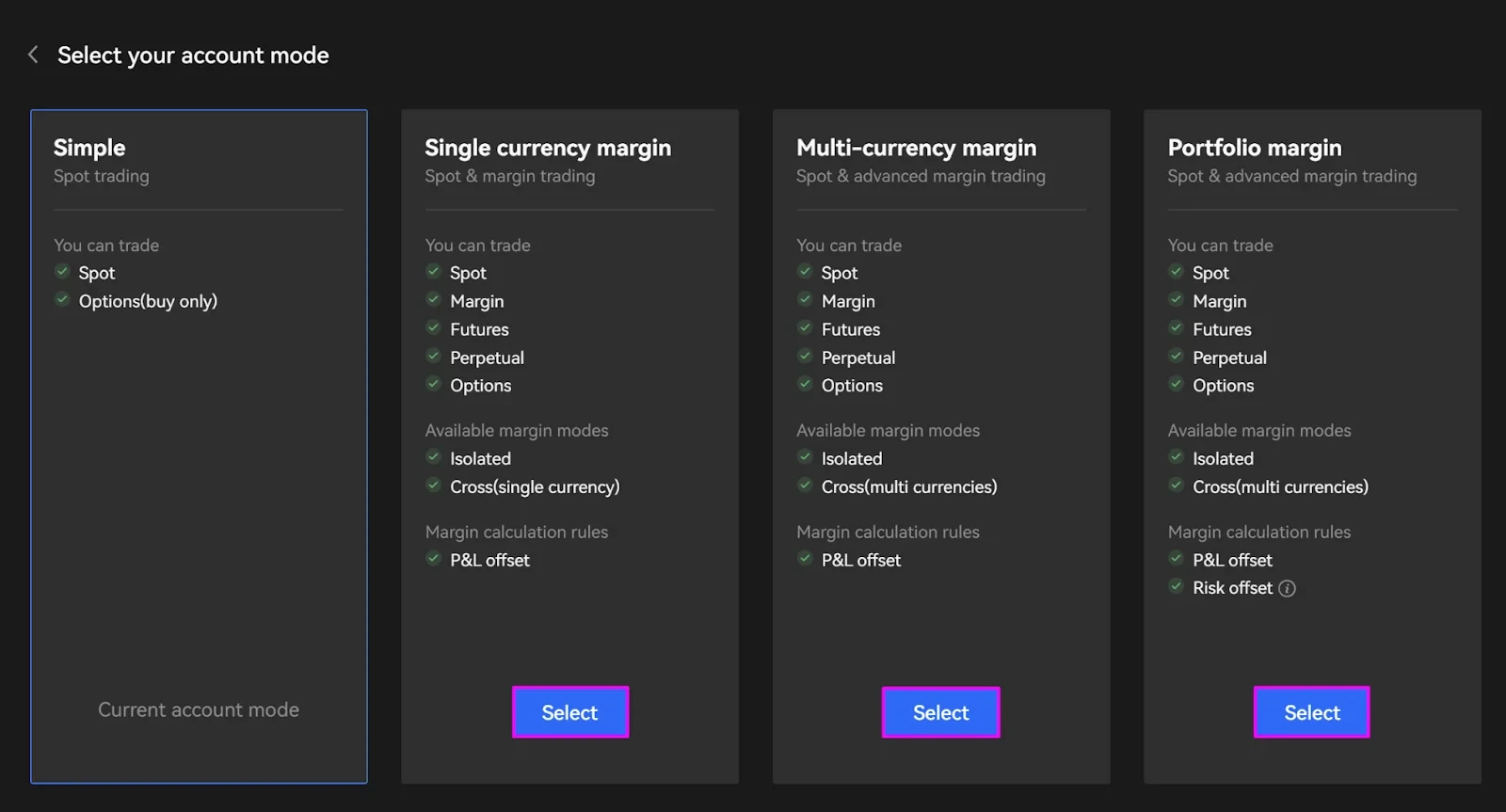Click P&L offset checkmark in Multi-currency margin

click(805, 559)
